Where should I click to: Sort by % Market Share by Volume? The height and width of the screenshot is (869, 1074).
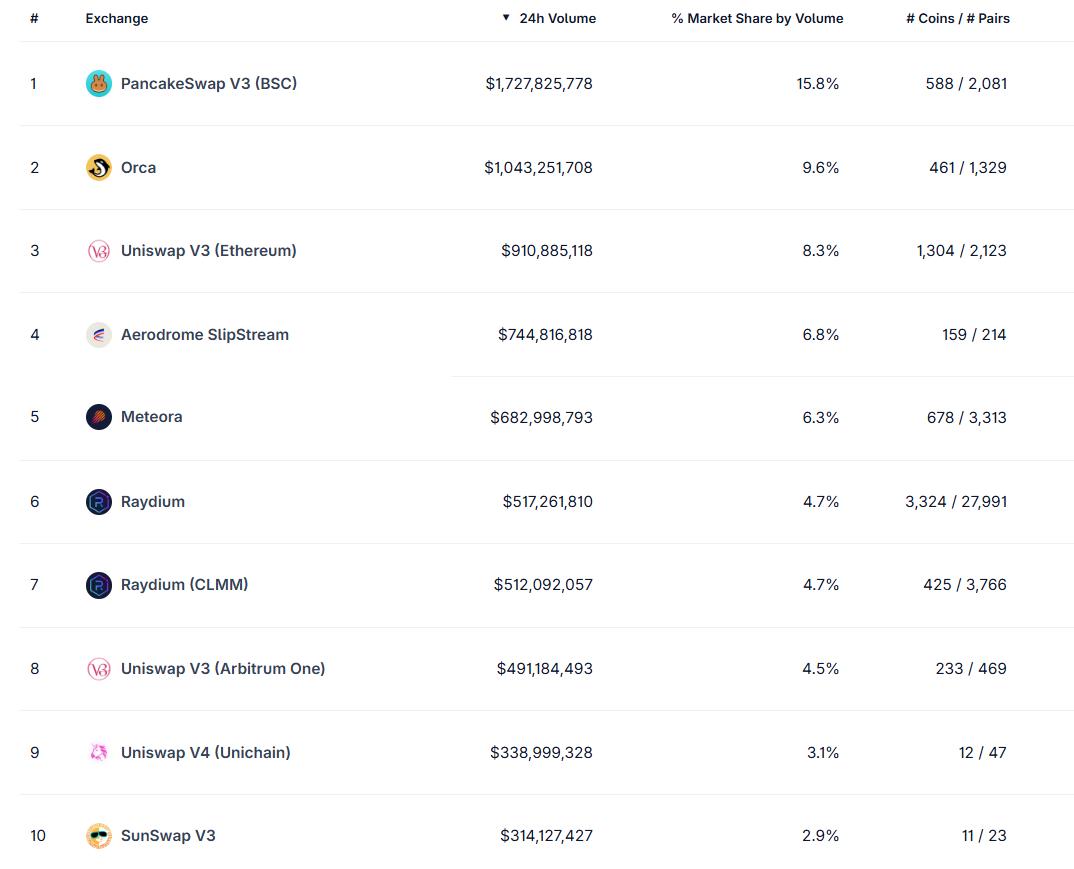[757, 18]
